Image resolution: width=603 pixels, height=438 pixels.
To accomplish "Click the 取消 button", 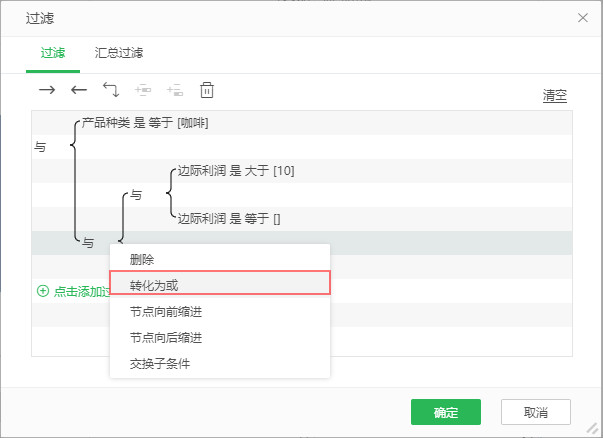I will click(x=536, y=412).
